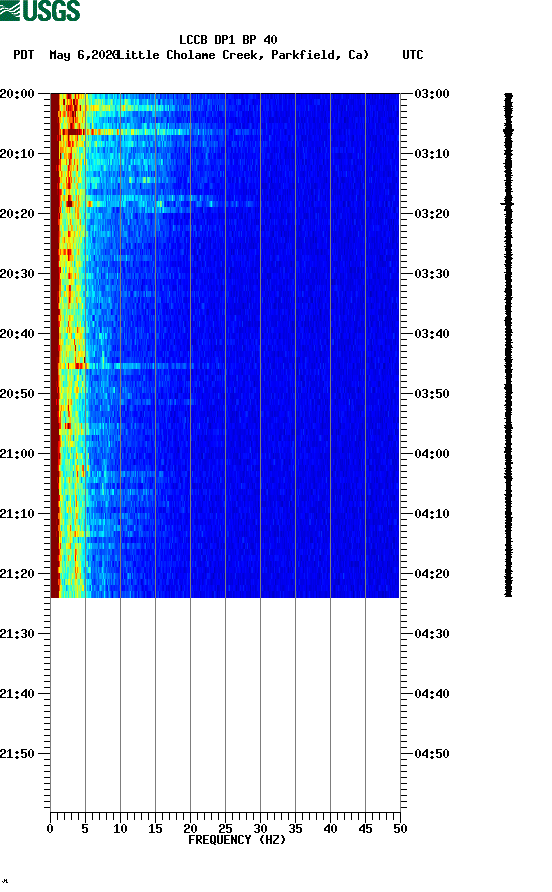The width and height of the screenshot is (552, 892).
Task: Click the waveform spike near 03:20 UTC
Action: click(x=507, y=203)
